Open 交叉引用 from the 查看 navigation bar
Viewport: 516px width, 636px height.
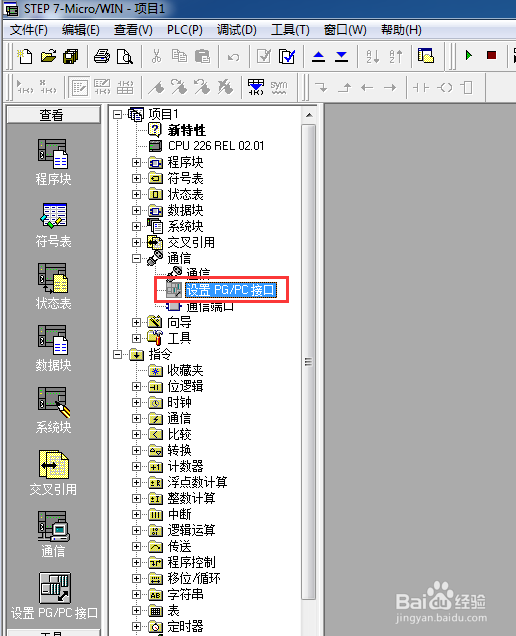tap(53, 473)
